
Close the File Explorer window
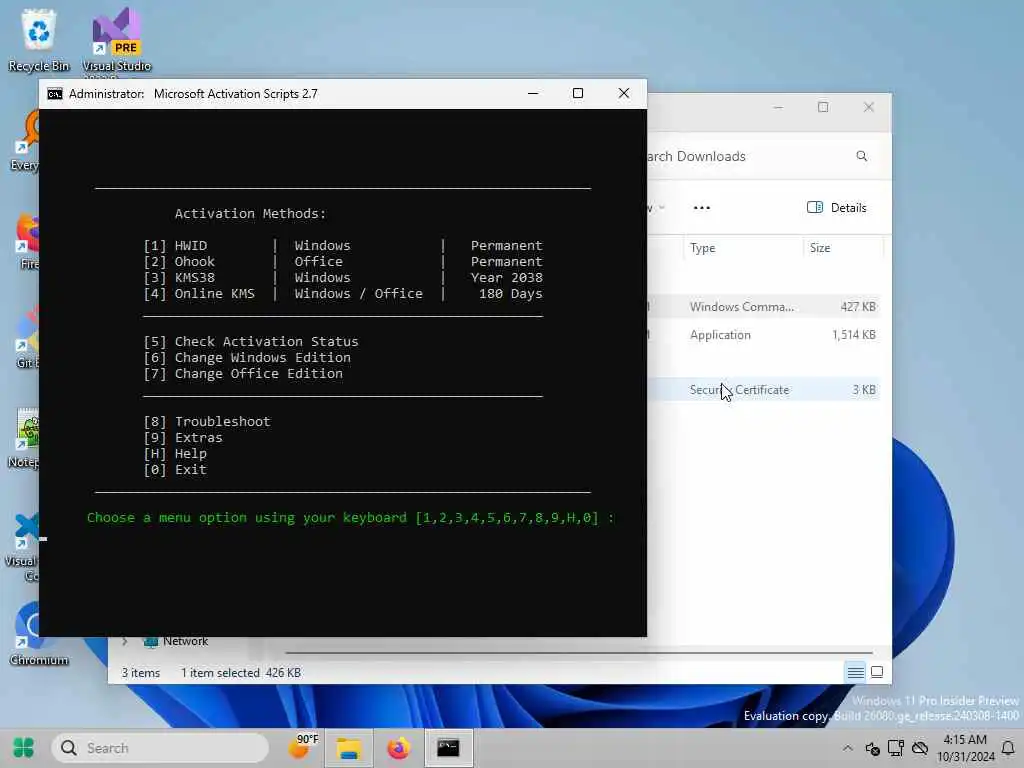pos(869,107)
